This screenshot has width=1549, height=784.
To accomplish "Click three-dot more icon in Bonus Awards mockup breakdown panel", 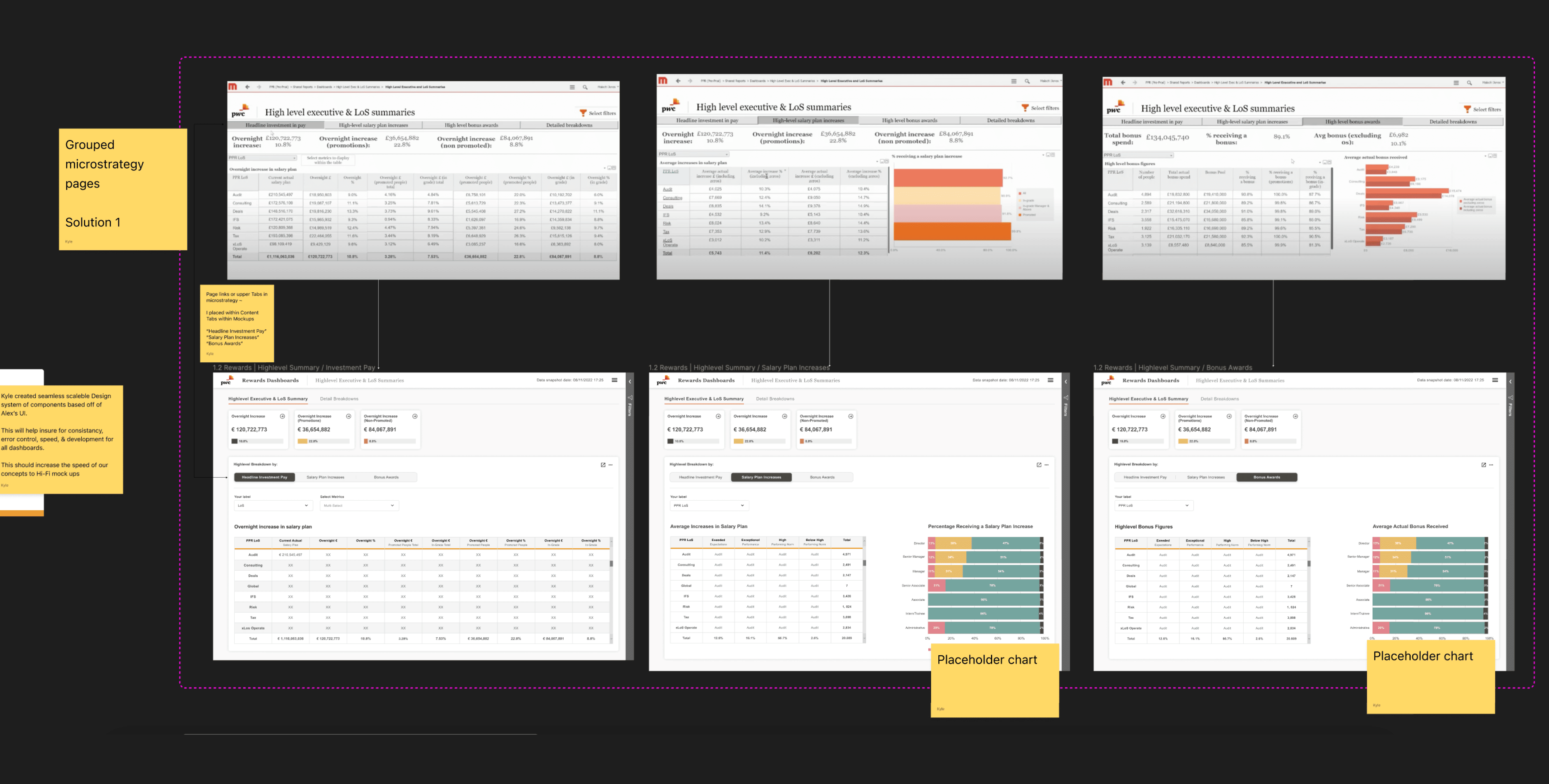I will point(1491,465).
